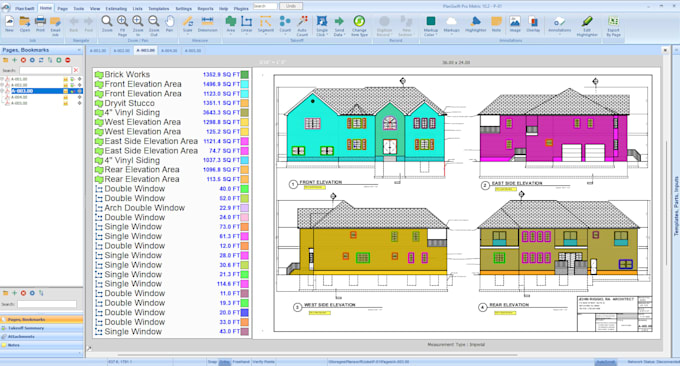
Task: Click the Pages, Bookmarks panel header dropdown arrow
Action: pos(79,50)
